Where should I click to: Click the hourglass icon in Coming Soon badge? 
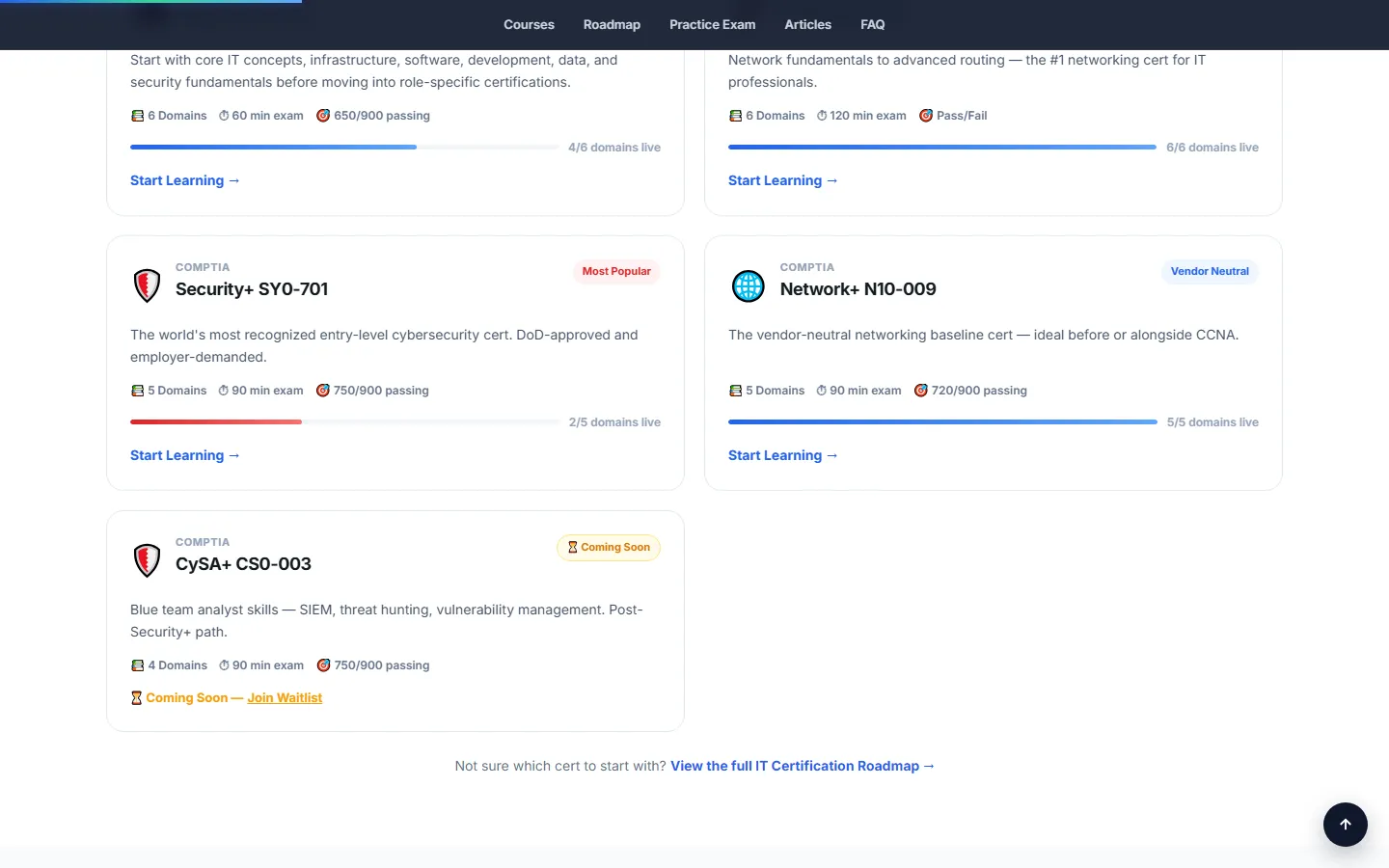tap(572, 547)
